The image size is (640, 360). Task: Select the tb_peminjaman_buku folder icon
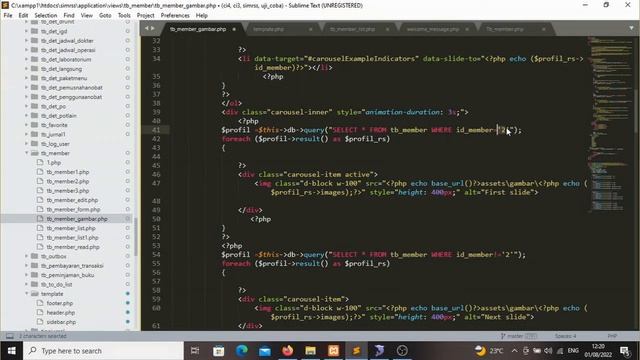click(34, 275)
